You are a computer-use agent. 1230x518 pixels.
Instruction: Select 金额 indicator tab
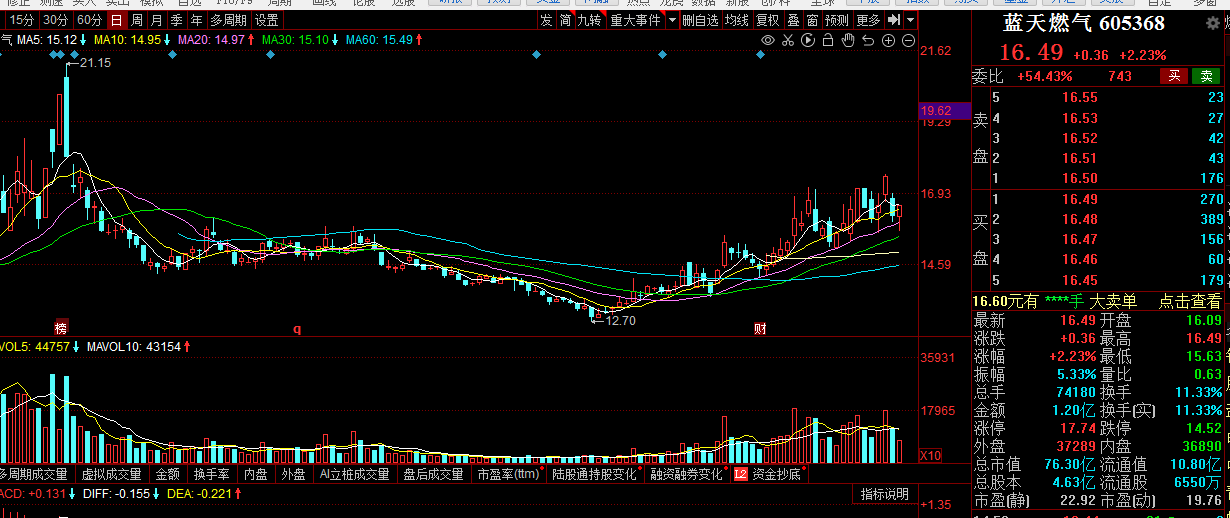pyautogui.click(x=168, y=474)
